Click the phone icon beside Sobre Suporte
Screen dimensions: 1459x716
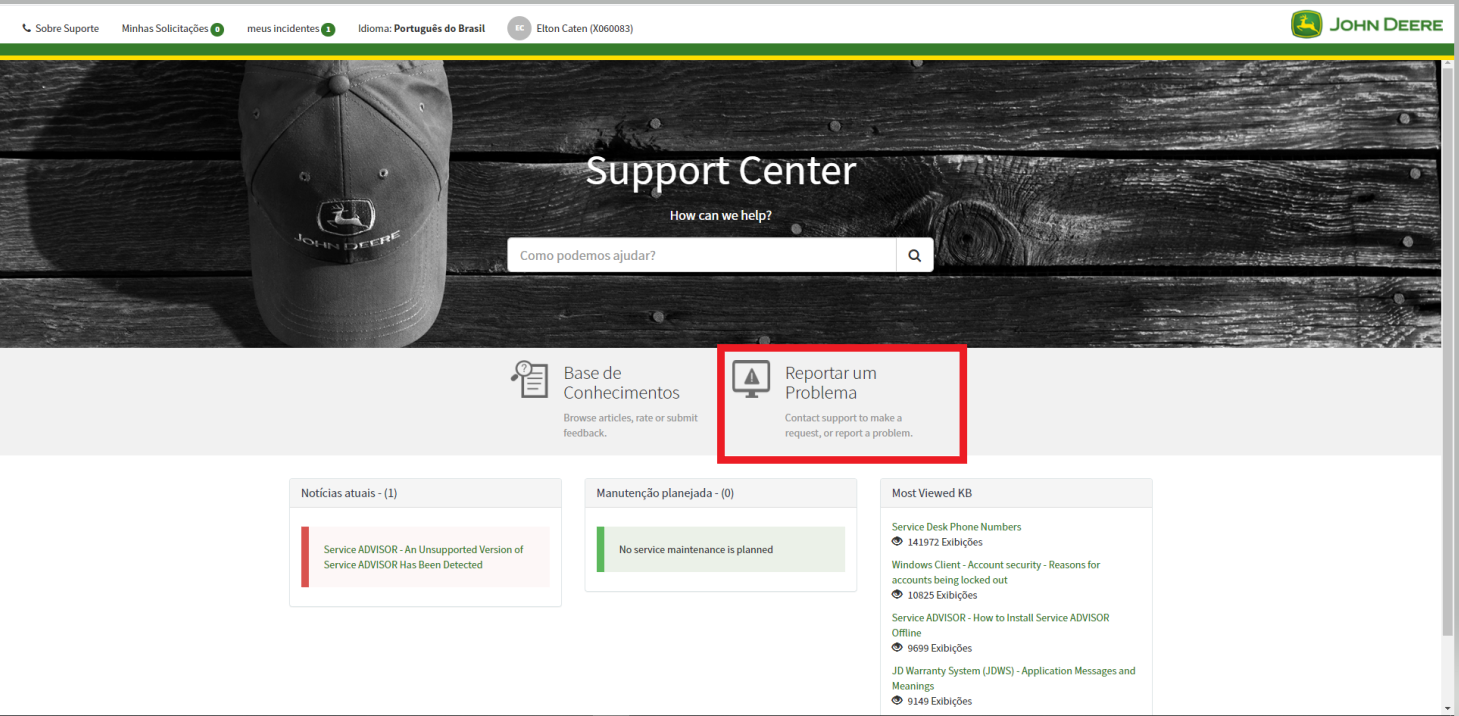[27, 29]
